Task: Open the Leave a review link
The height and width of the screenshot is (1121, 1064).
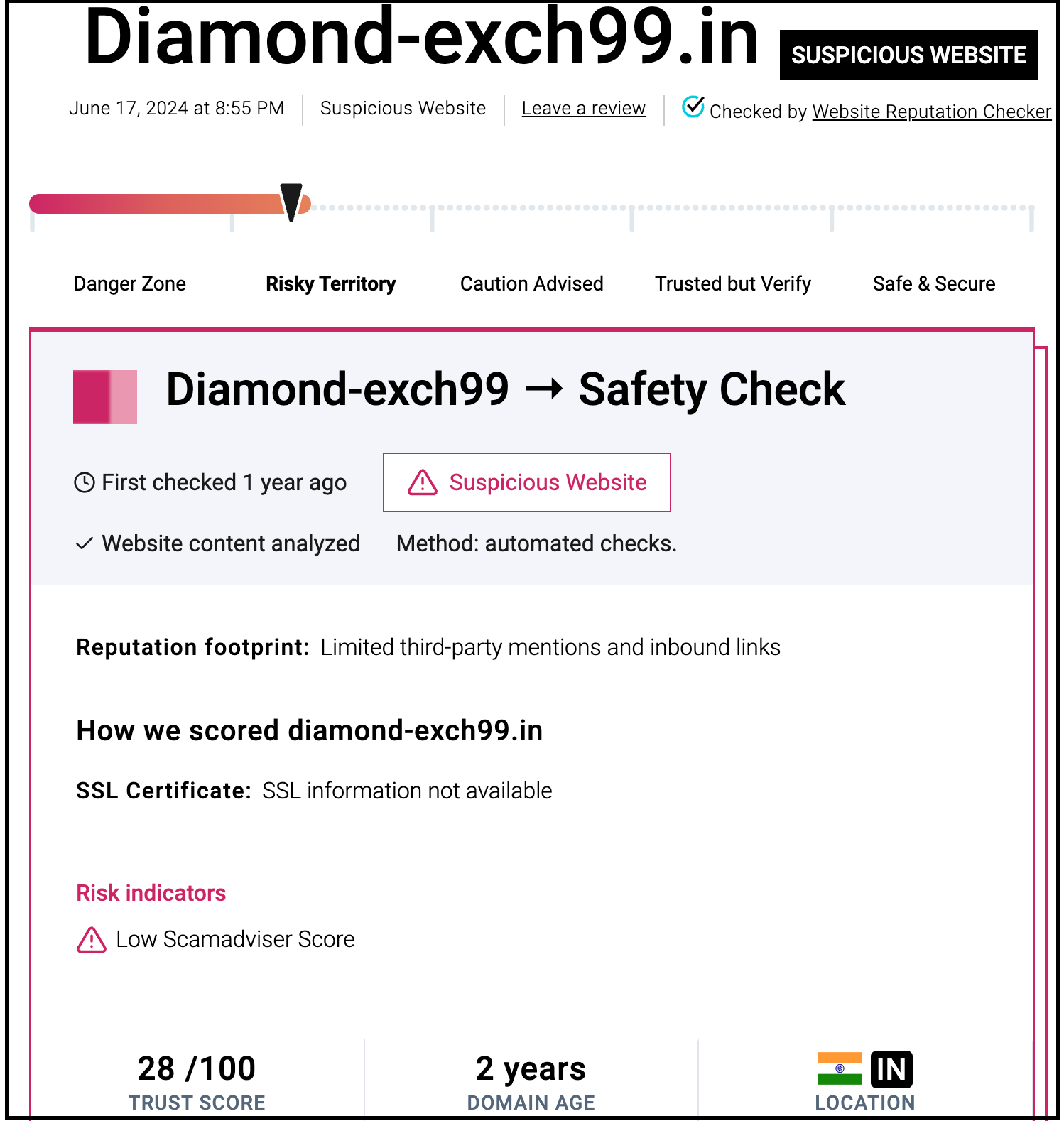Action: (x=583, y=108)
